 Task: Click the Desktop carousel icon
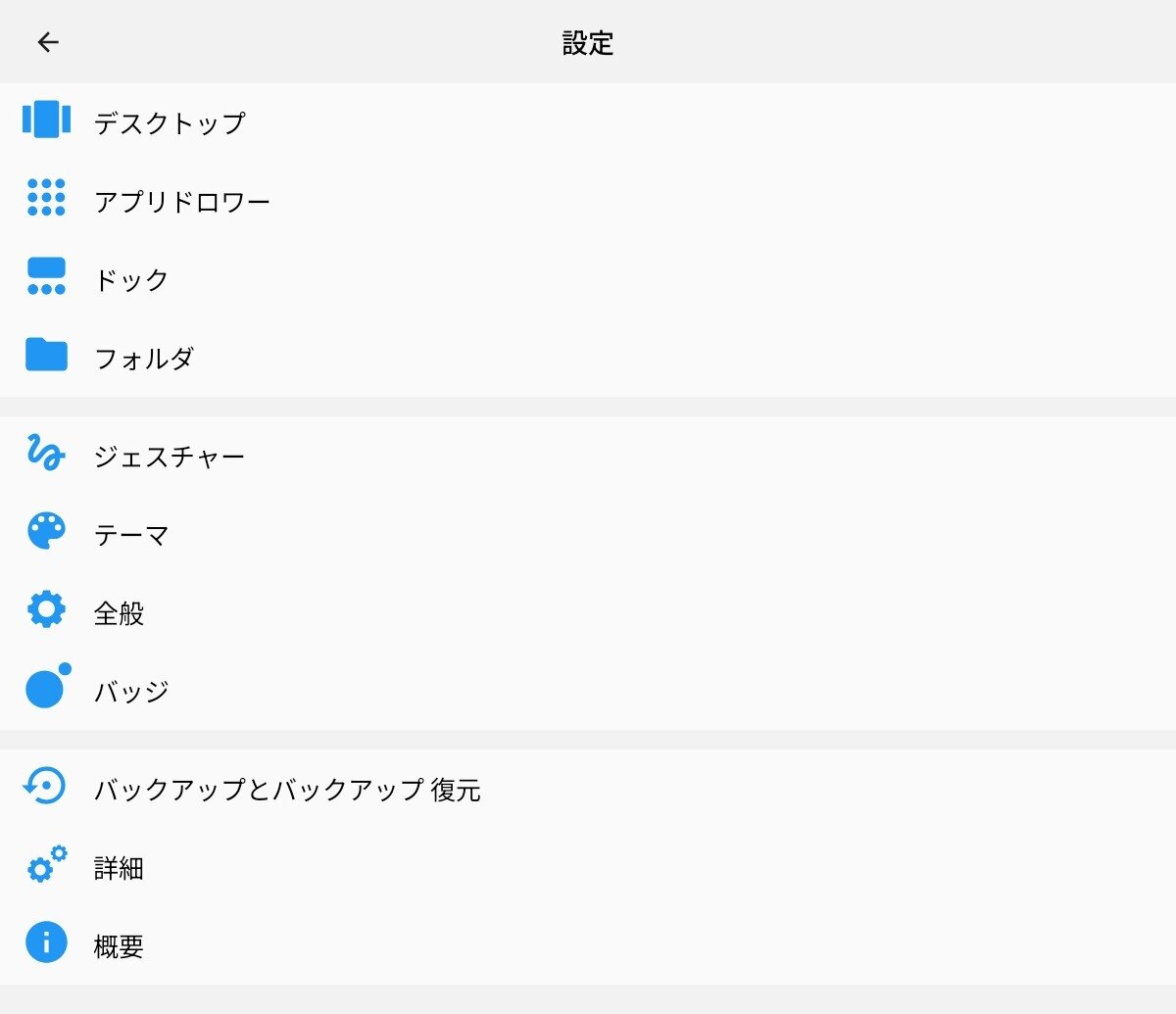coord(46,120)
